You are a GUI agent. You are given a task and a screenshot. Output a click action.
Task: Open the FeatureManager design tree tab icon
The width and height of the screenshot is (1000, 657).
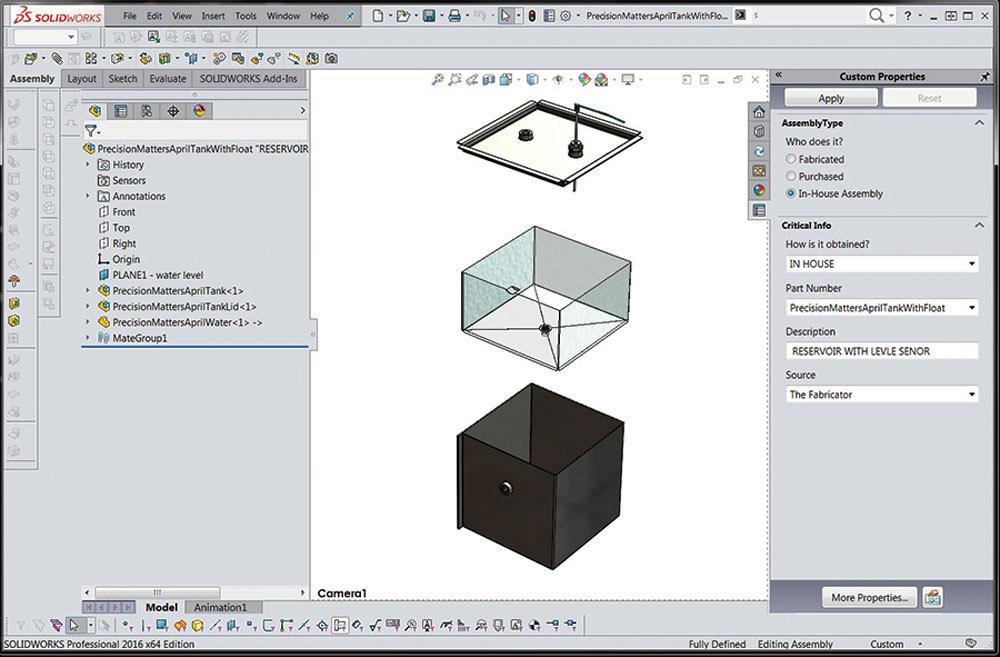click(95, 111)
